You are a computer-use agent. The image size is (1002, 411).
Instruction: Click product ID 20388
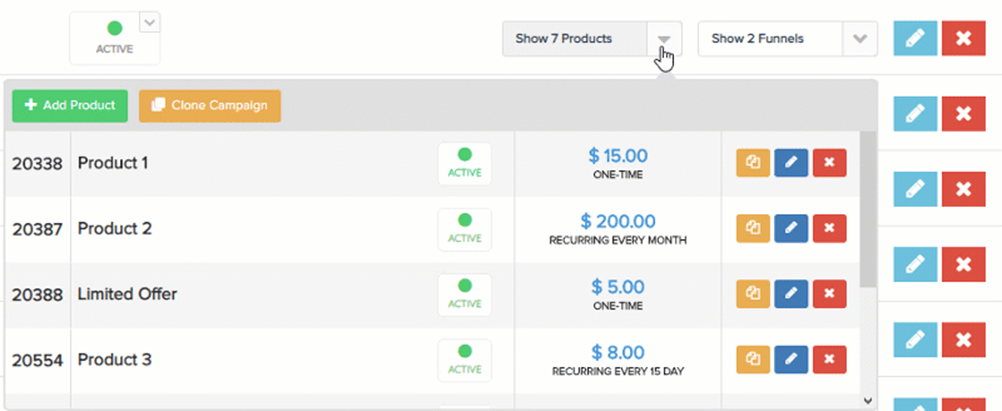[37, 295]
